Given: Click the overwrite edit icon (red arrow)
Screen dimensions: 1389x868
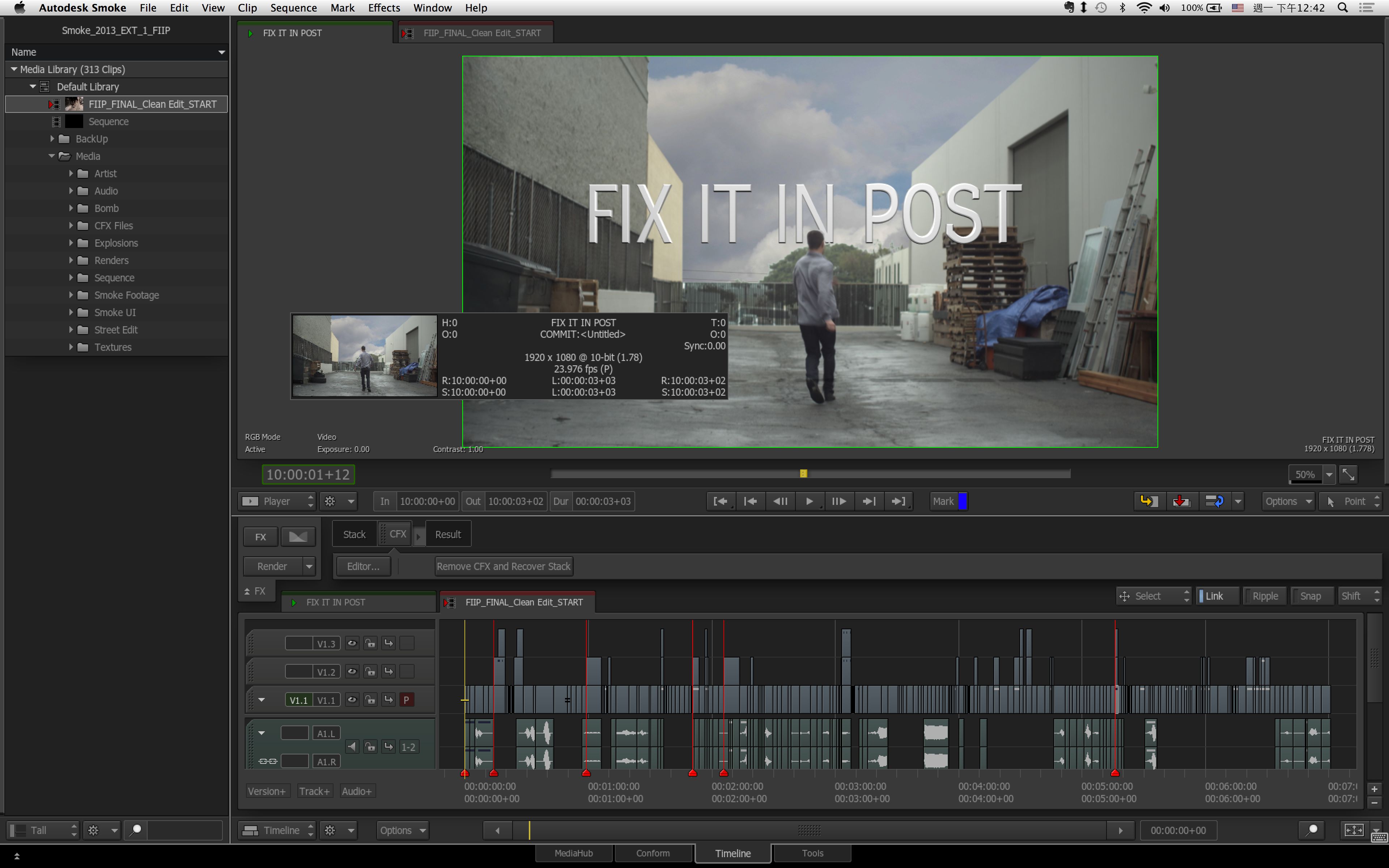Looking at the screenshot, I should point(1181,501).
